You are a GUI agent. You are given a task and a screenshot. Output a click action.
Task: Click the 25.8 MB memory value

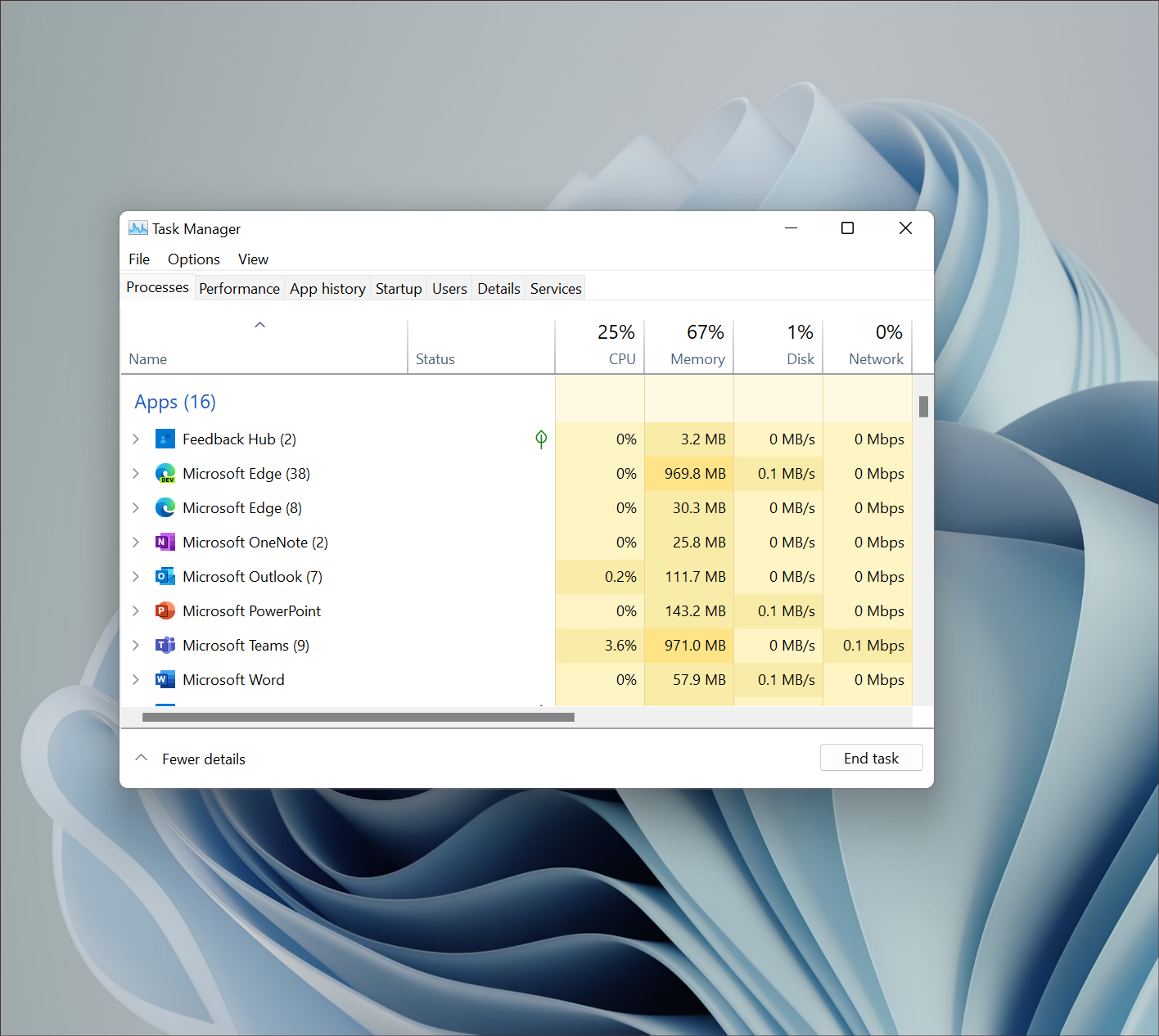[x=699, y=543]
